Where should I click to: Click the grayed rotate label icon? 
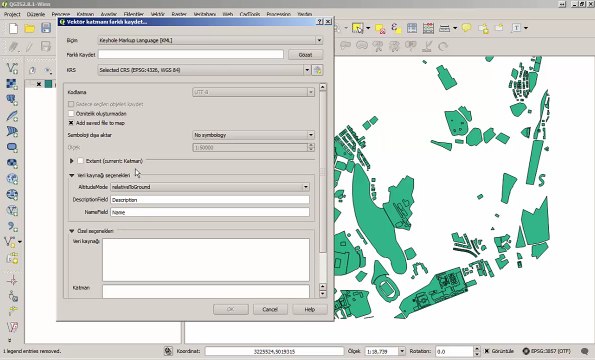(x=443, y=47)
